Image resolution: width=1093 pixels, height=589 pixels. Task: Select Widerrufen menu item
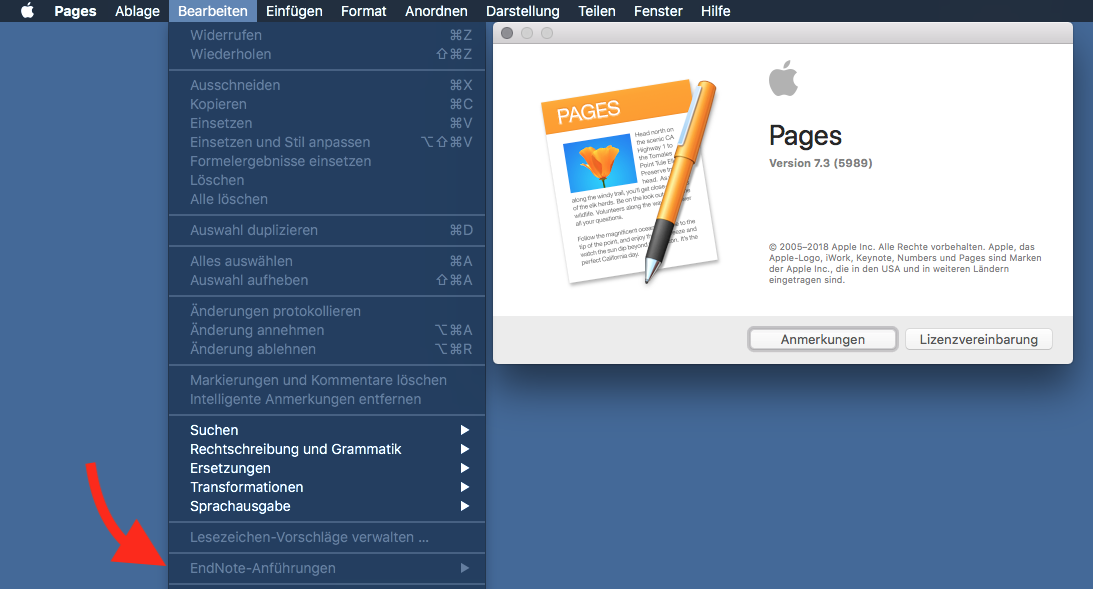pos(327,35)
